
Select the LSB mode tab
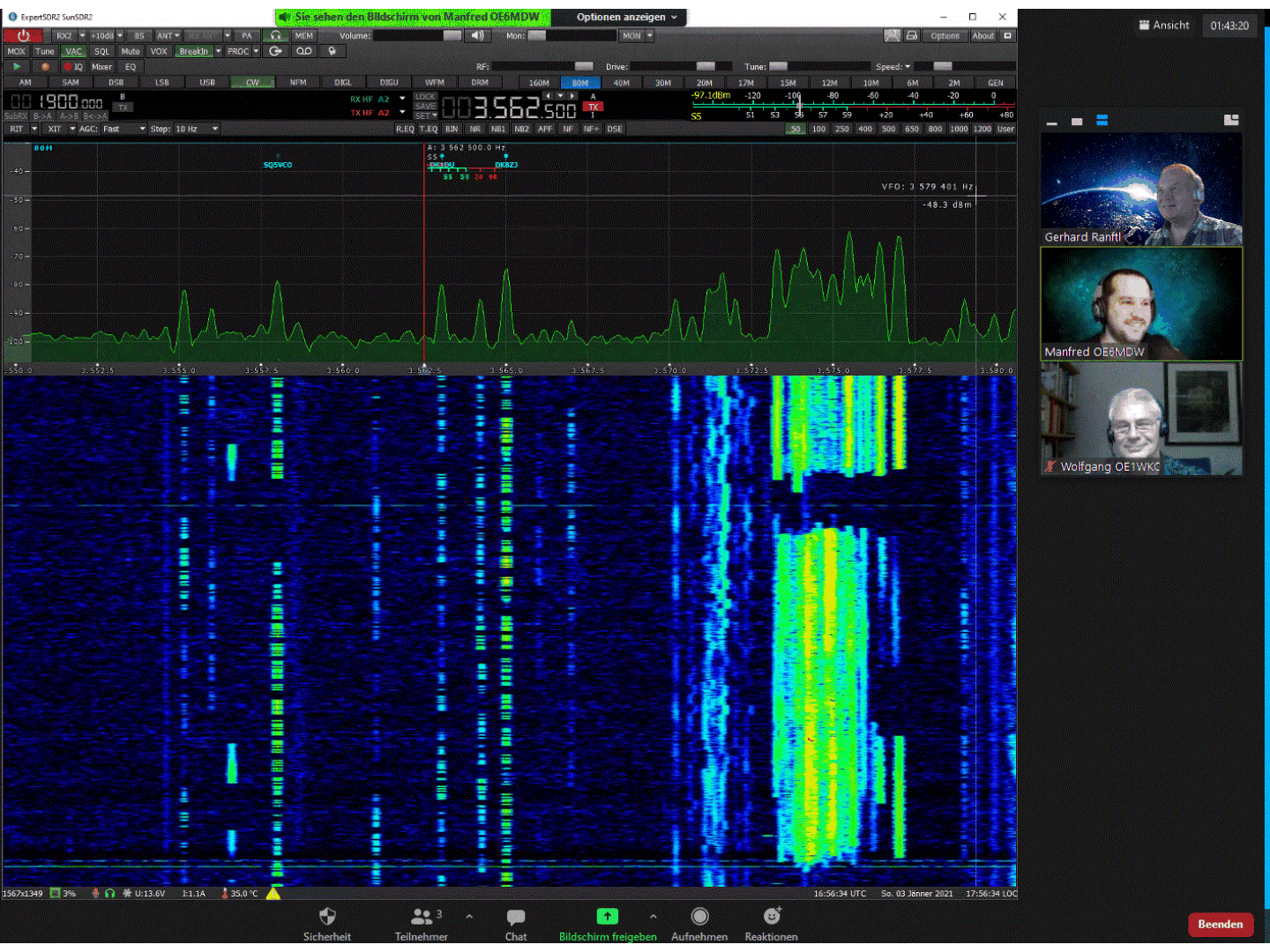(161, 83)
